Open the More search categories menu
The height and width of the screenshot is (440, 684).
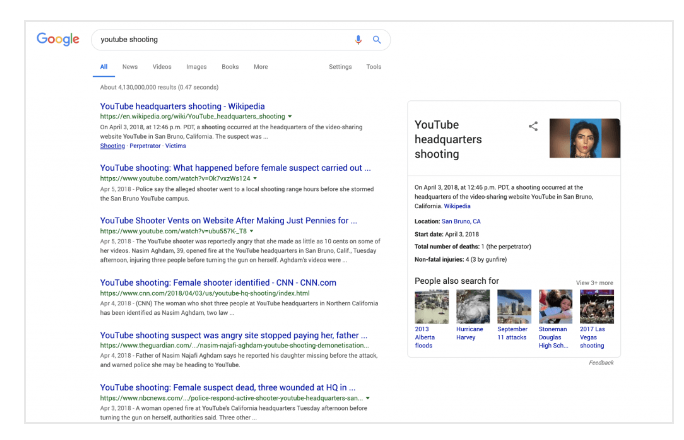(x=261, y=67)
